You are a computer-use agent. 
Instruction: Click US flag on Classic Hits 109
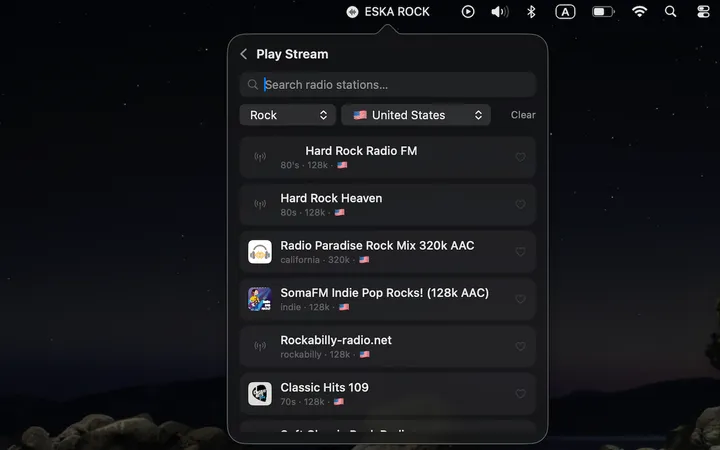point(338,402)
